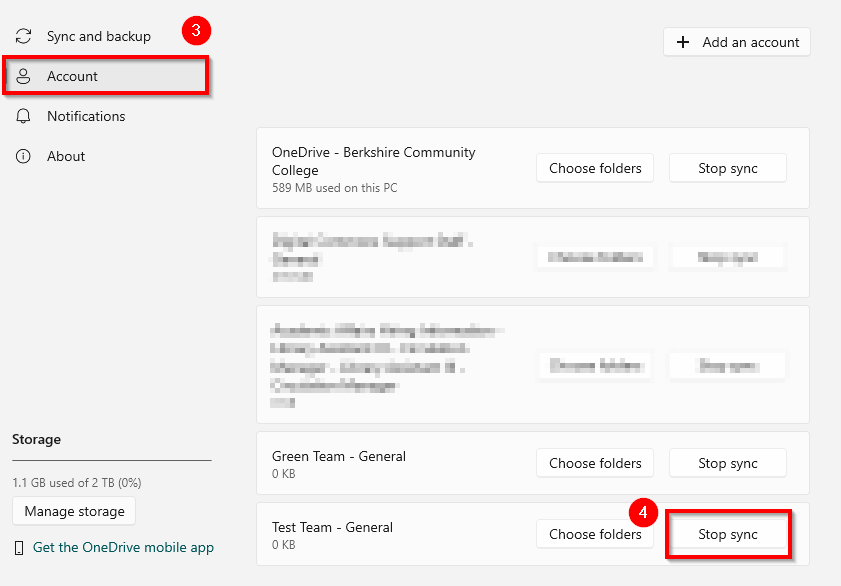Go to the Notifications settings page
This screenshot has width=841, height=586.
86,116
